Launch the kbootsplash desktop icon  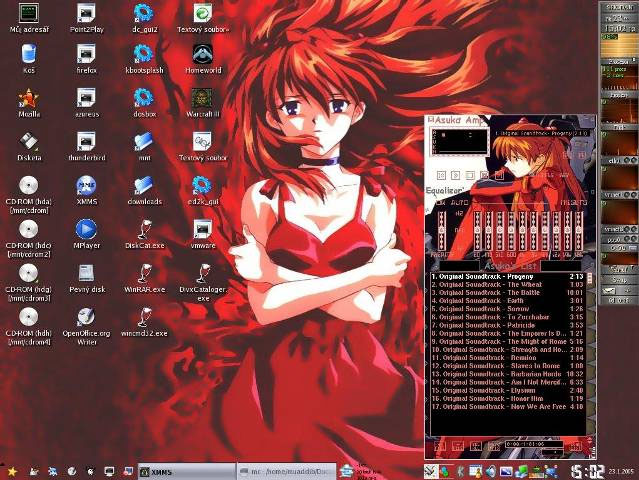144,59
